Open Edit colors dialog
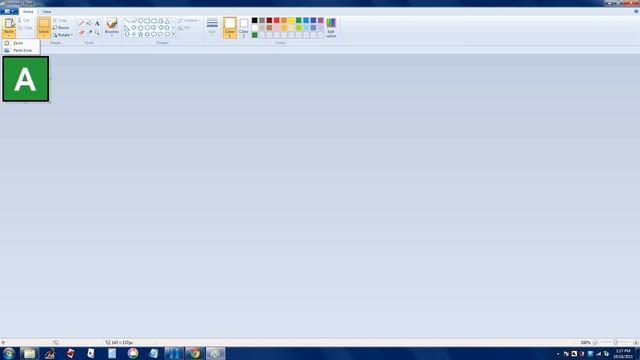640x360 pixels. pos(331,28)
